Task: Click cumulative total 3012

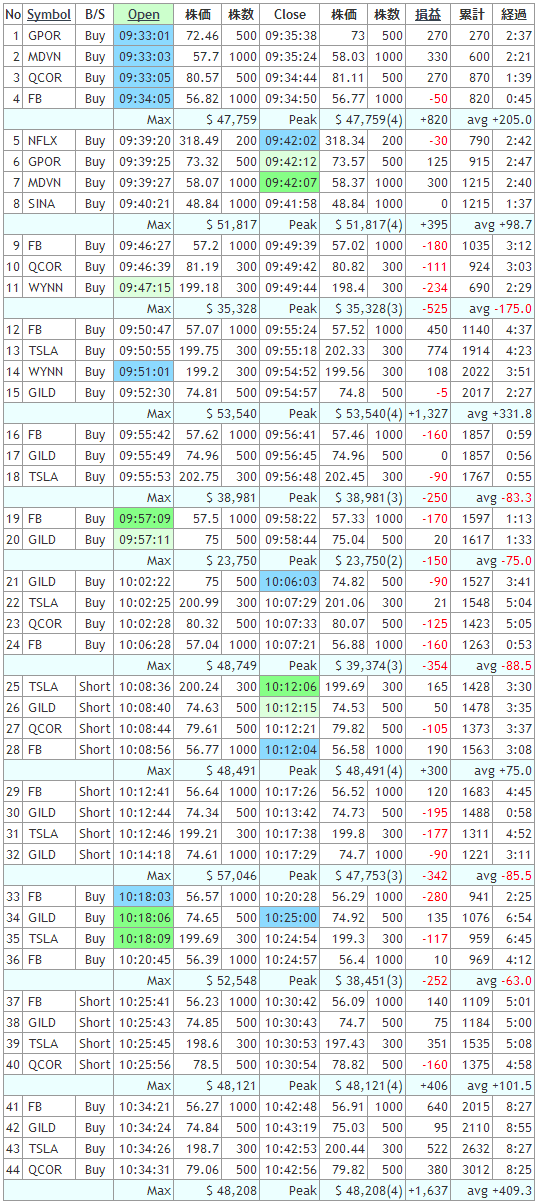Action: pyautogui.click(x=476, y=1170)
